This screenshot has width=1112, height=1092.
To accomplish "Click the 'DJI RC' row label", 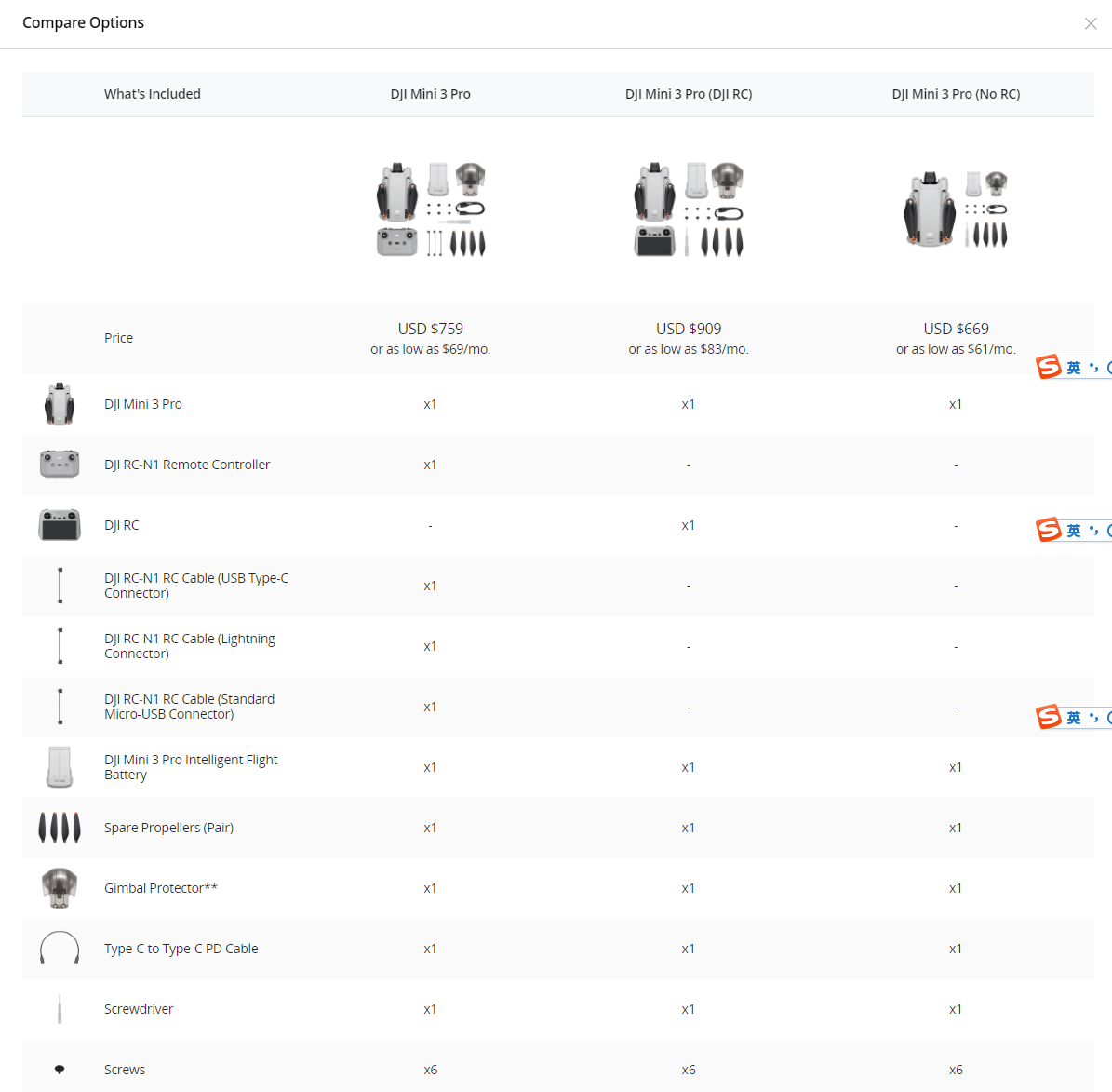I will (122, 525).
